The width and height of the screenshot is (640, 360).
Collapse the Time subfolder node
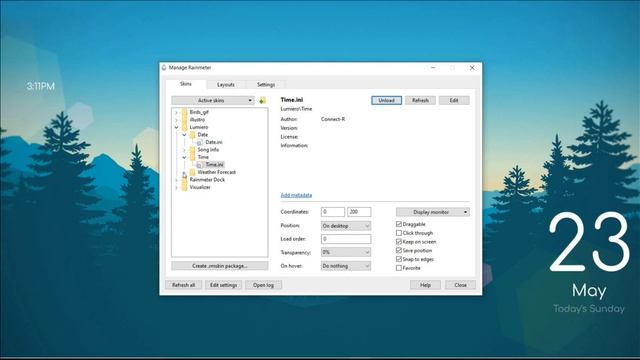pyautogui.click(x=184, y=157)
